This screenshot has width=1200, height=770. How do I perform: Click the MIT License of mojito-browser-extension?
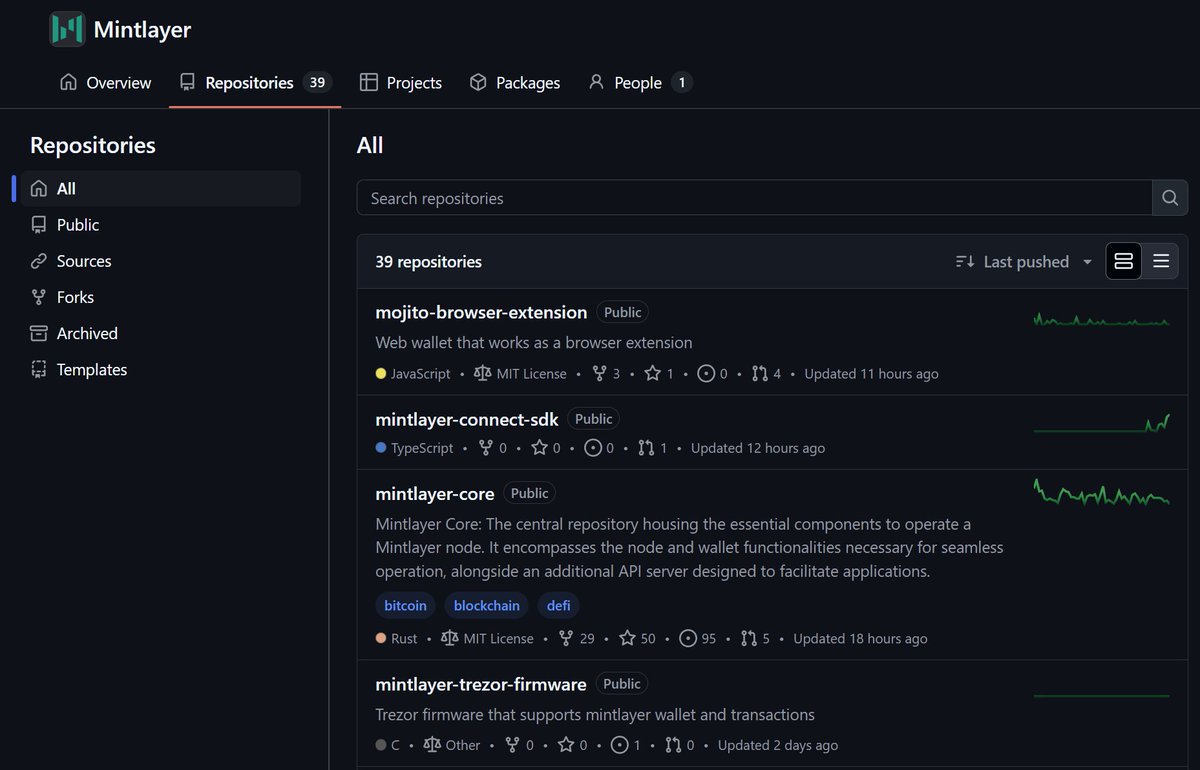pos(520,373)
